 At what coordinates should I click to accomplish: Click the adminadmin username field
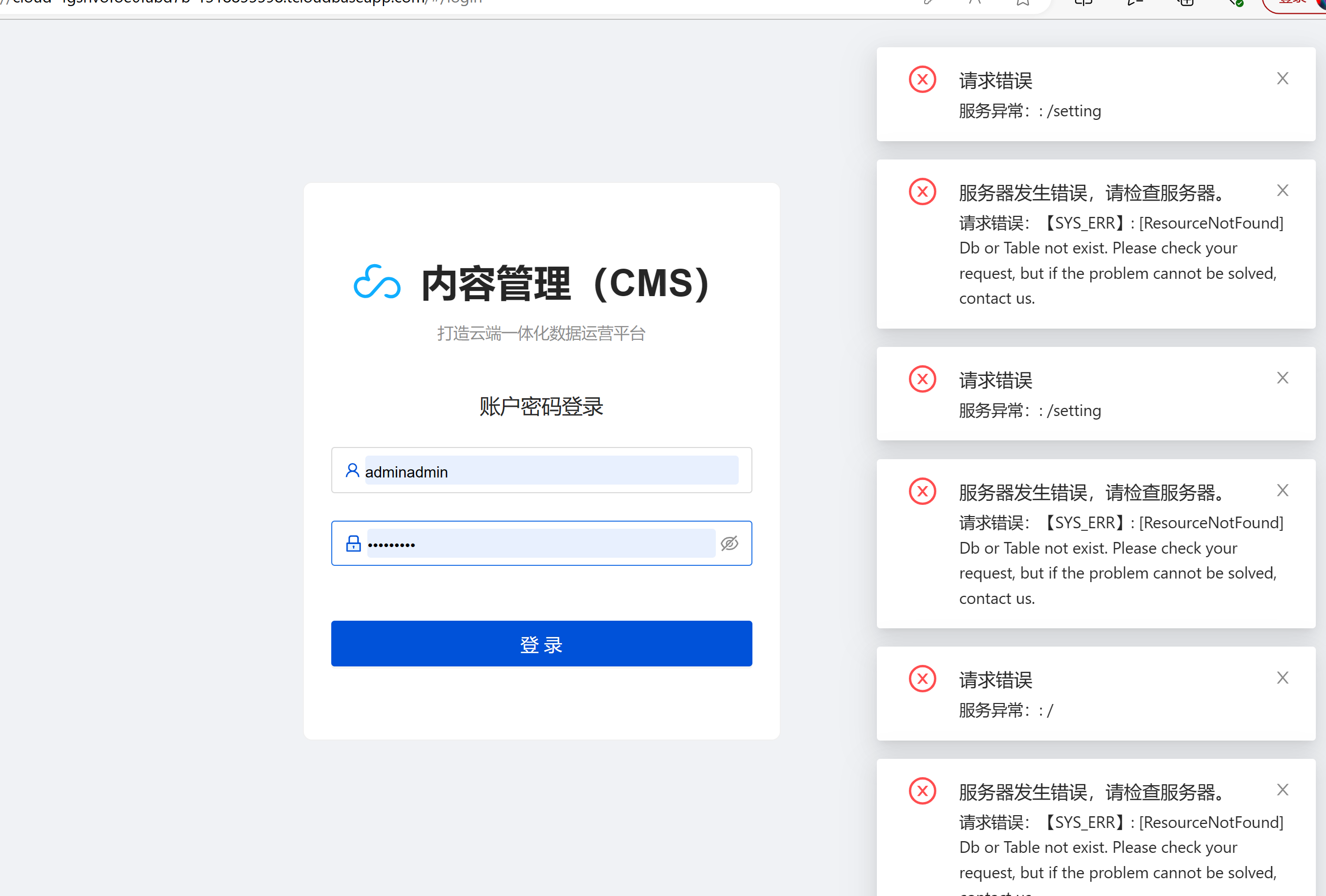(551, 471)
